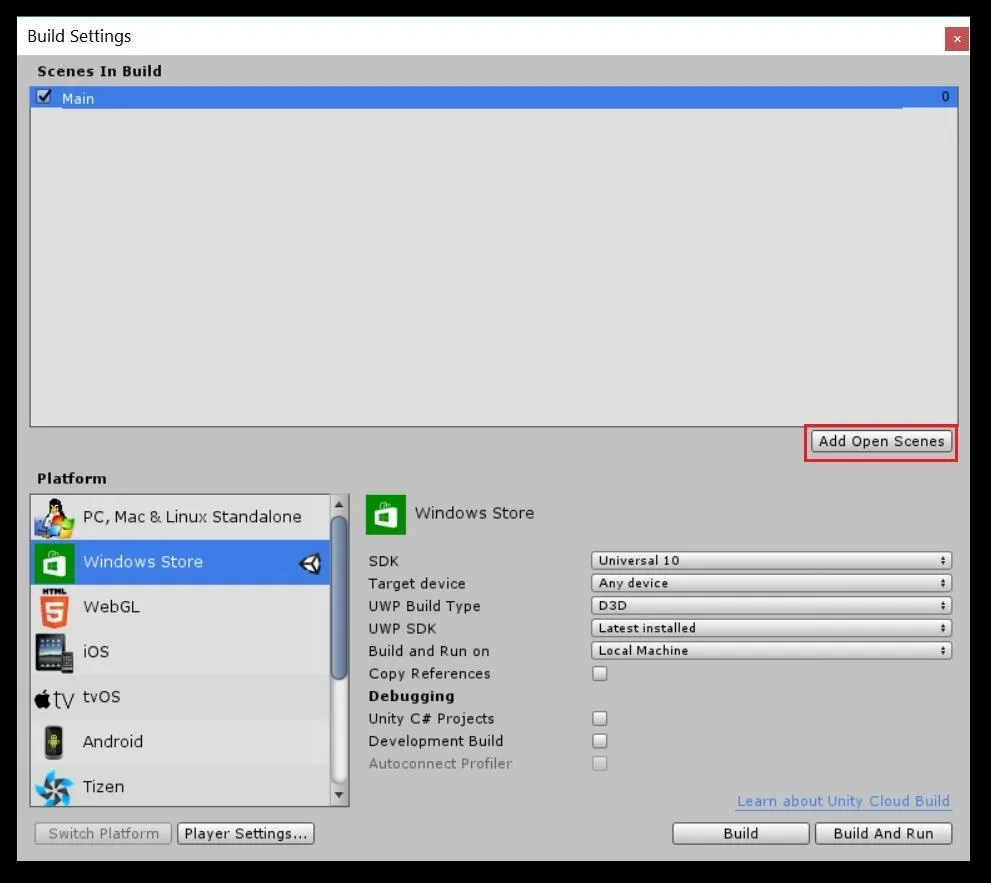The height and width of the screenshot is (883, 991).
Task: Select the Windows Store platform
Action: click(180, 563)
